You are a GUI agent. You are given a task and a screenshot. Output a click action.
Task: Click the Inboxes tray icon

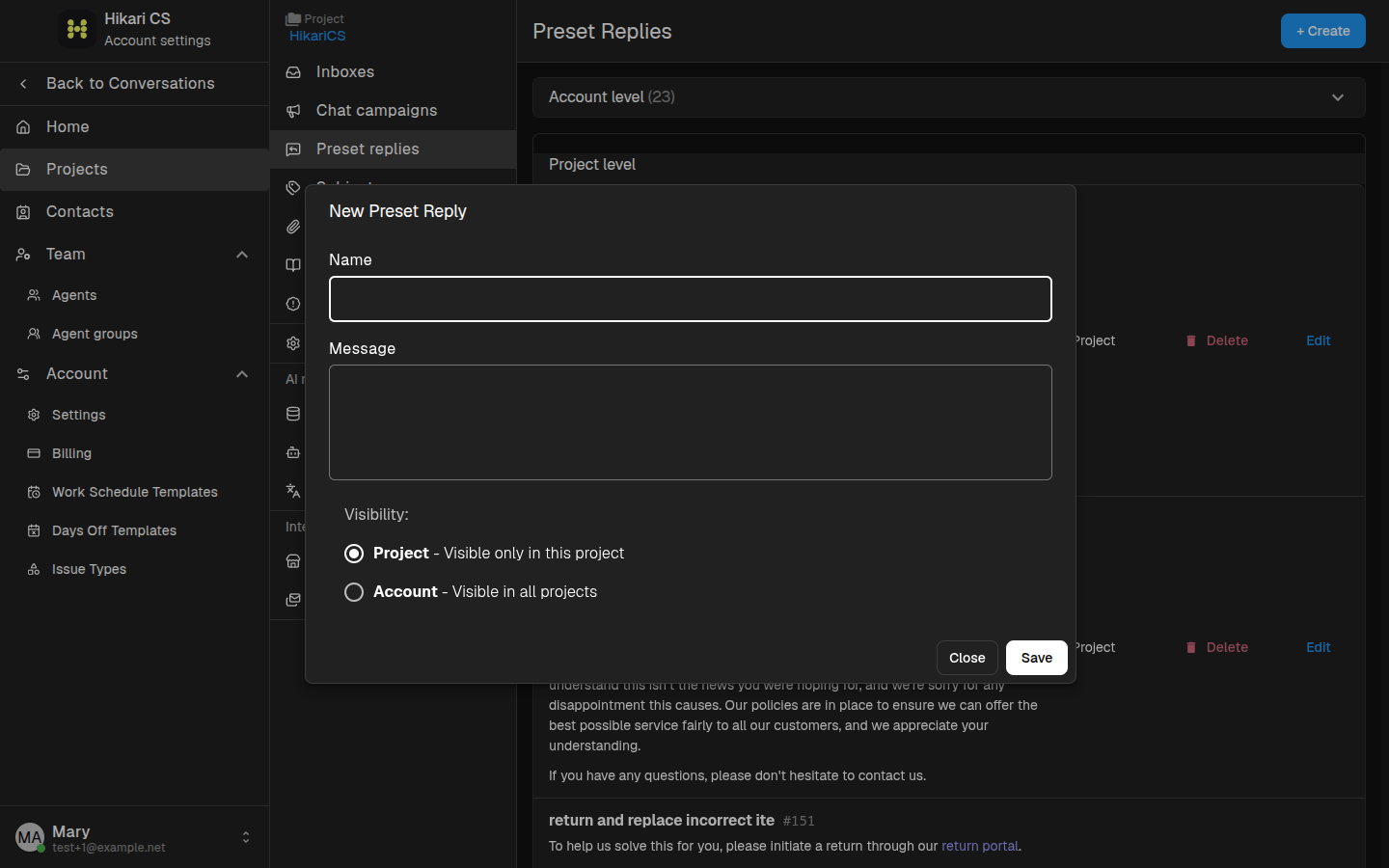[x=293, y=72]
